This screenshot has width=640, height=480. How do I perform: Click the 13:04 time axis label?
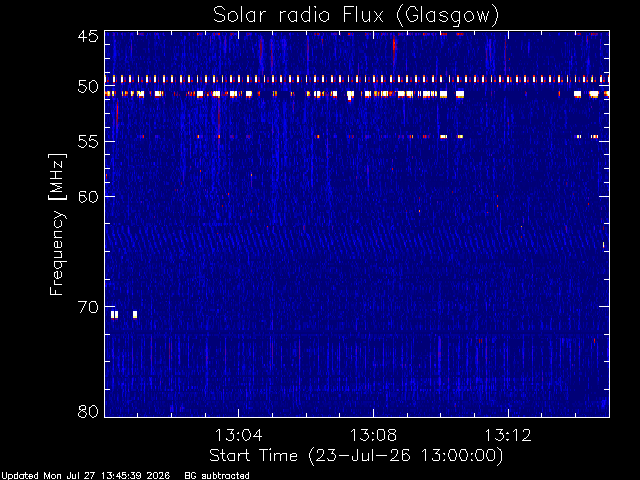(238, 435)
